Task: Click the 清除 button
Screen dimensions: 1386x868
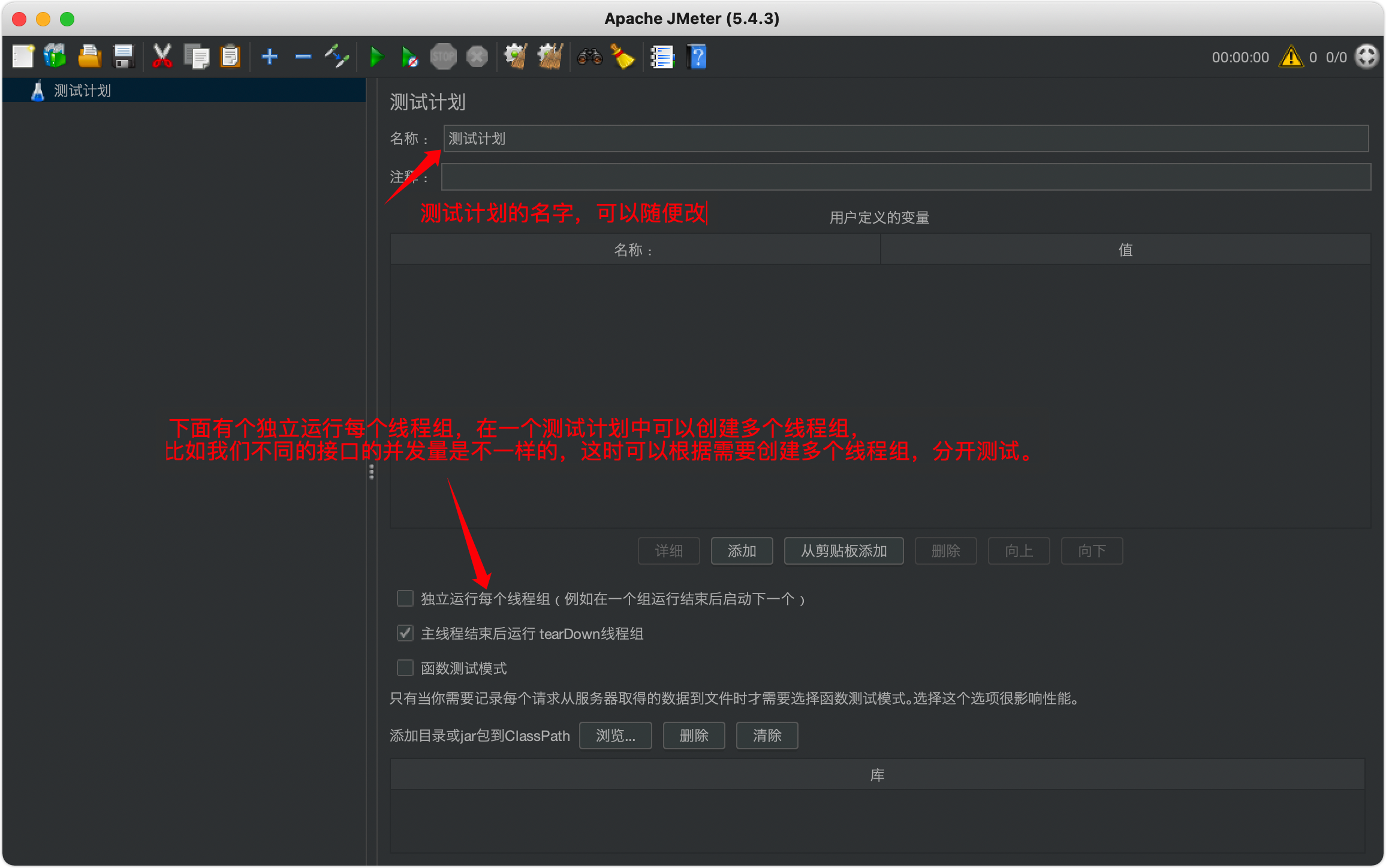Action: (767, 735)
